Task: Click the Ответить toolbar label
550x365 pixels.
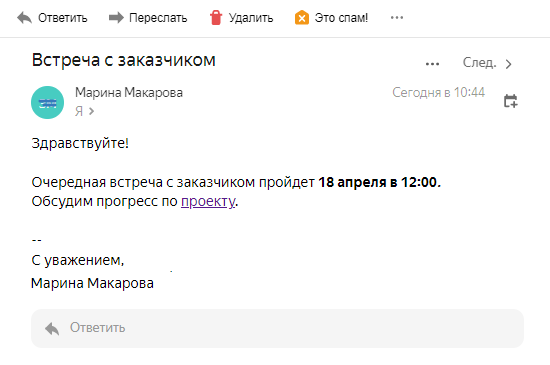Action: 62,18
